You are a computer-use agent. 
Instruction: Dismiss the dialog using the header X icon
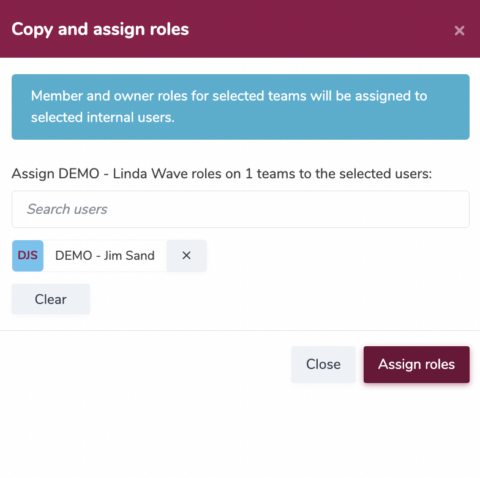459,31
